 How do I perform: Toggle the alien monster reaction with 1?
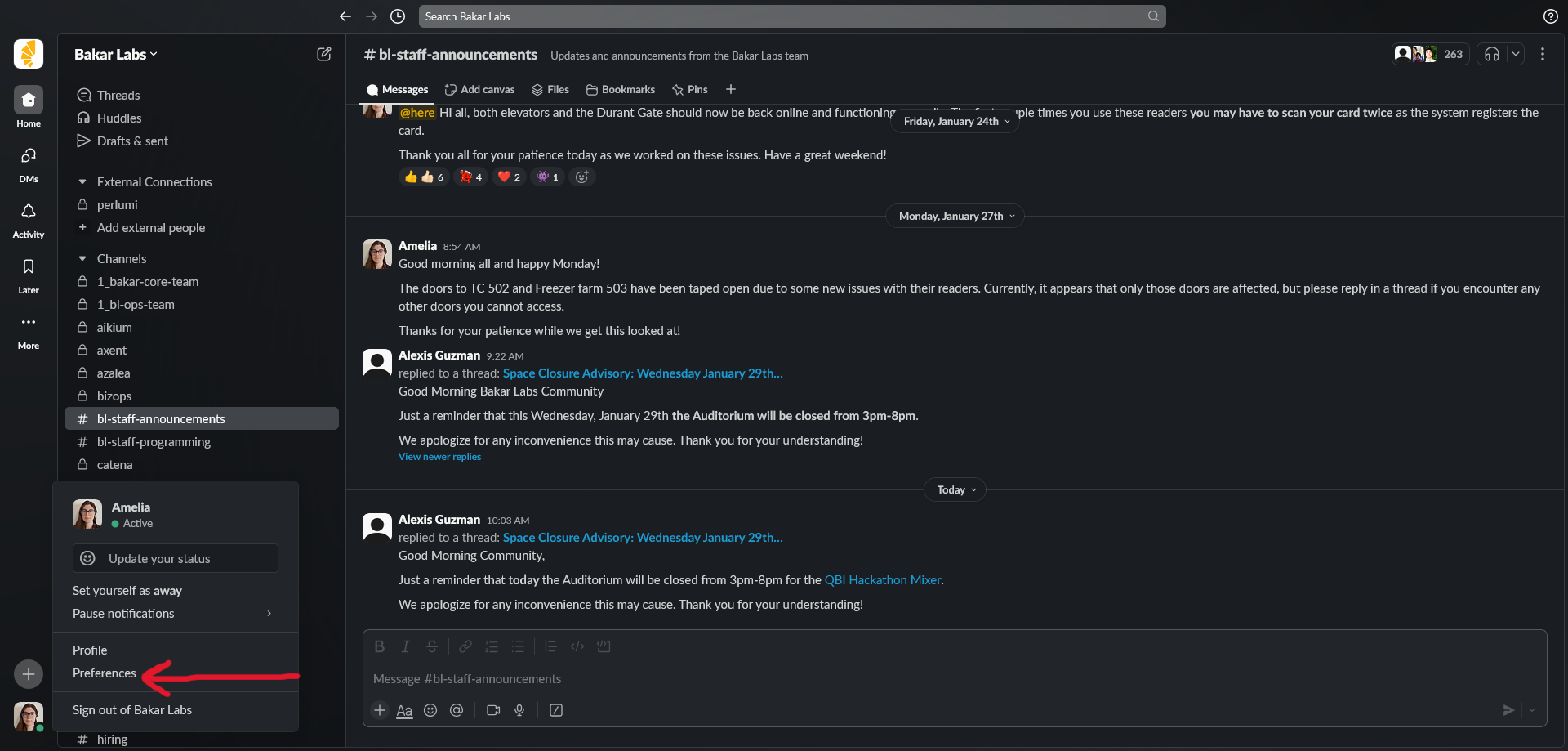point(548,177)
